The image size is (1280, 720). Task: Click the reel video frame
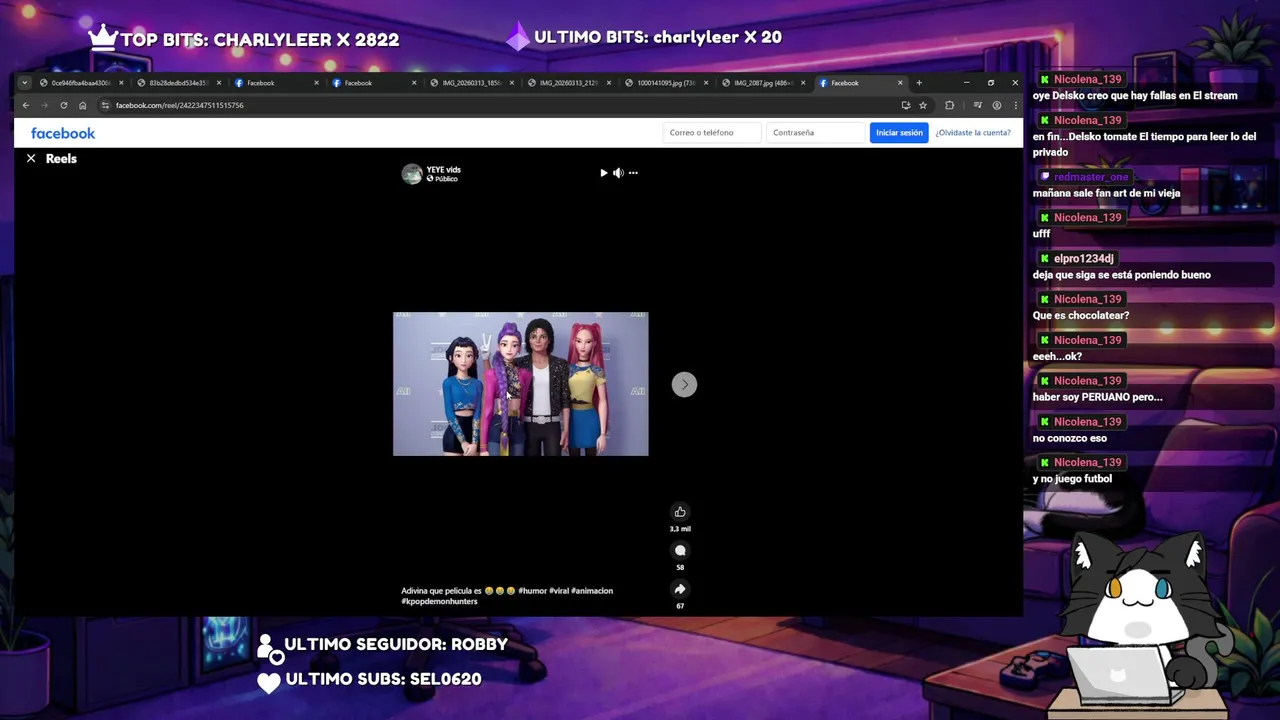(x=520, y=384)
